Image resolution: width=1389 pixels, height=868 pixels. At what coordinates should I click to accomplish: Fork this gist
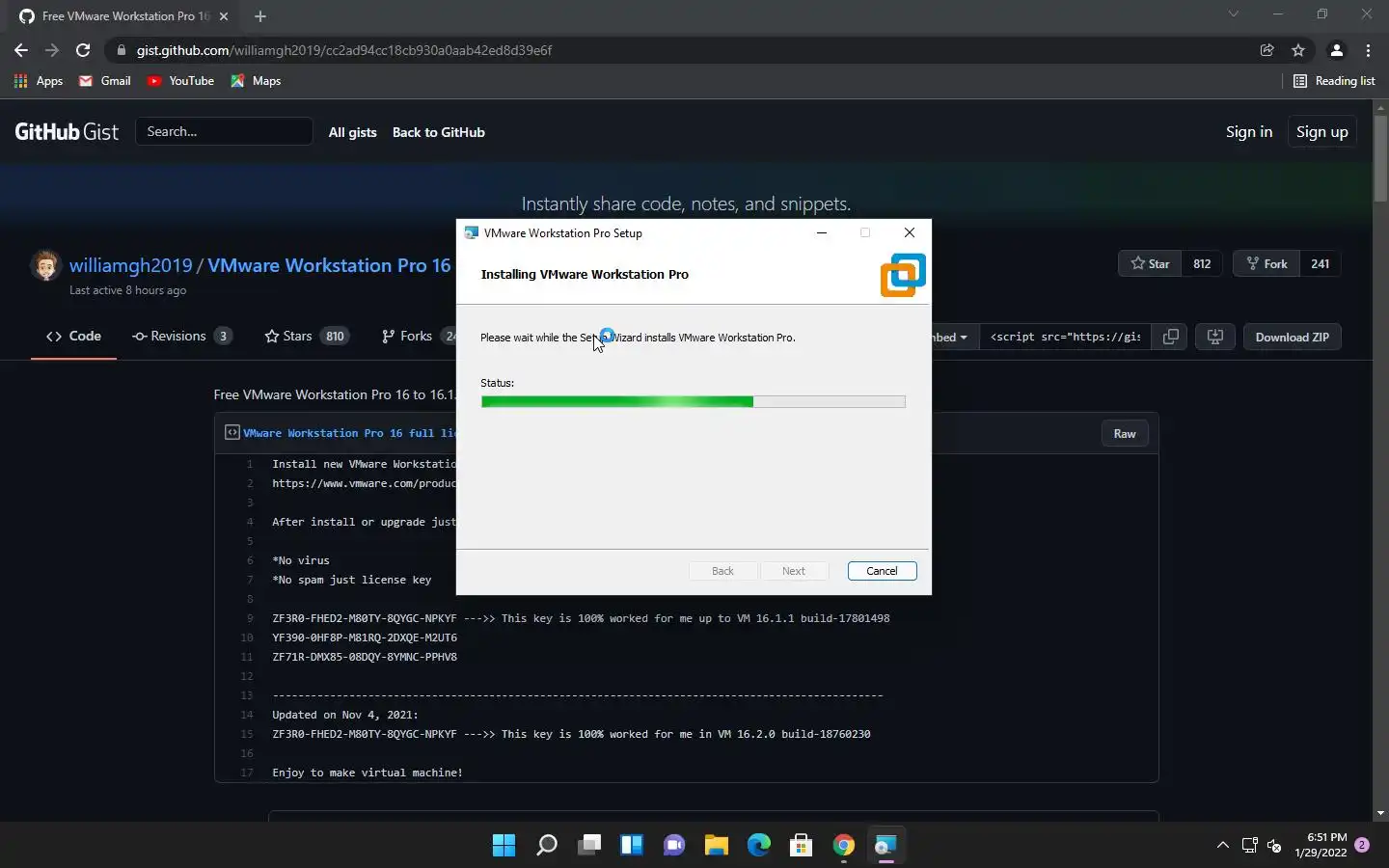1266,264
